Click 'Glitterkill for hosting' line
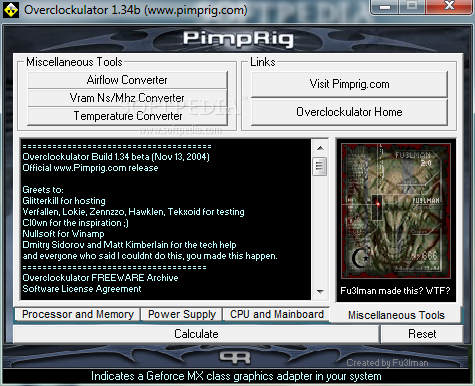 coord(64,201)
